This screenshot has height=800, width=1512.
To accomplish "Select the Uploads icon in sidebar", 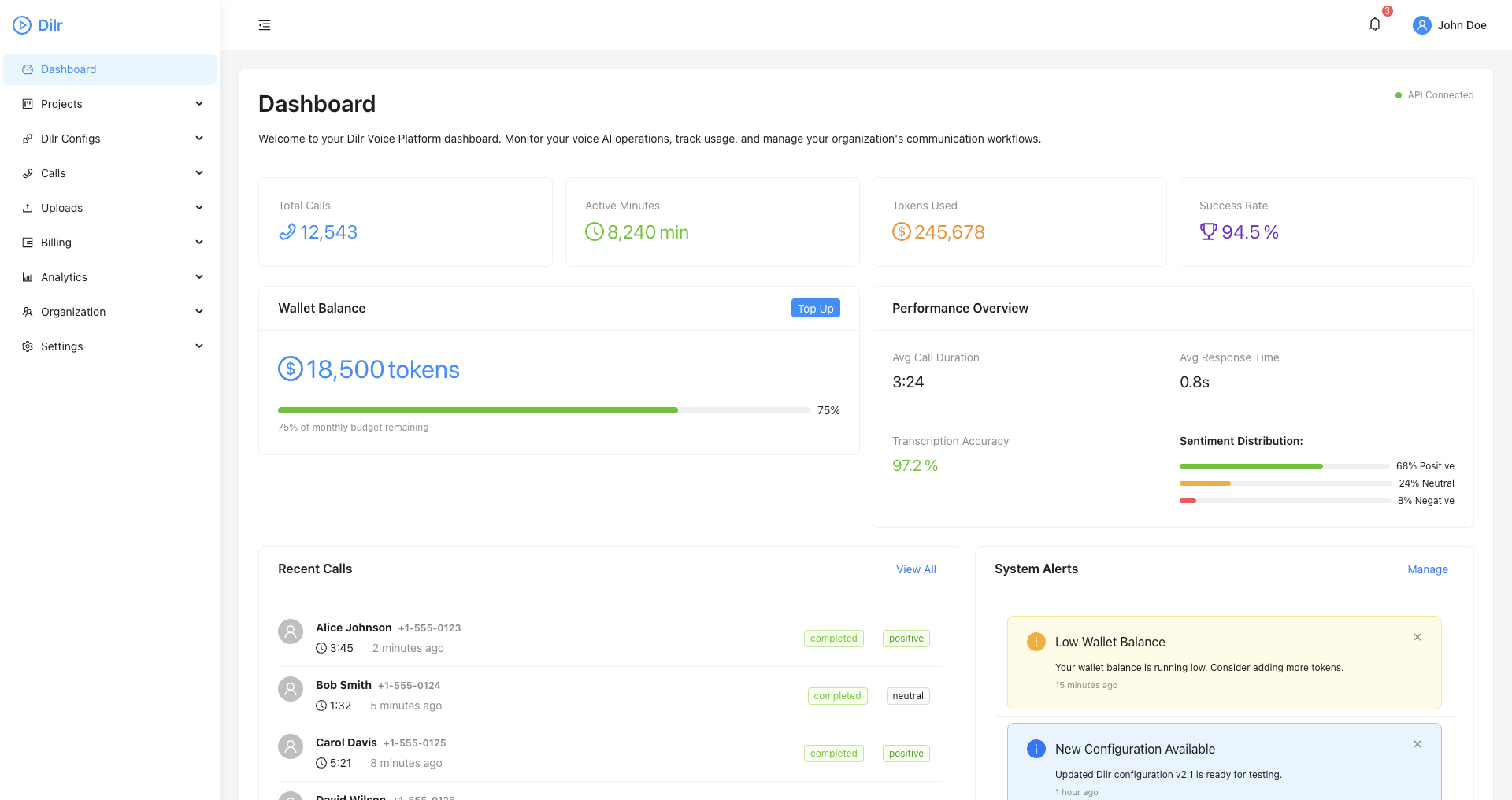I will click(27, 207).
